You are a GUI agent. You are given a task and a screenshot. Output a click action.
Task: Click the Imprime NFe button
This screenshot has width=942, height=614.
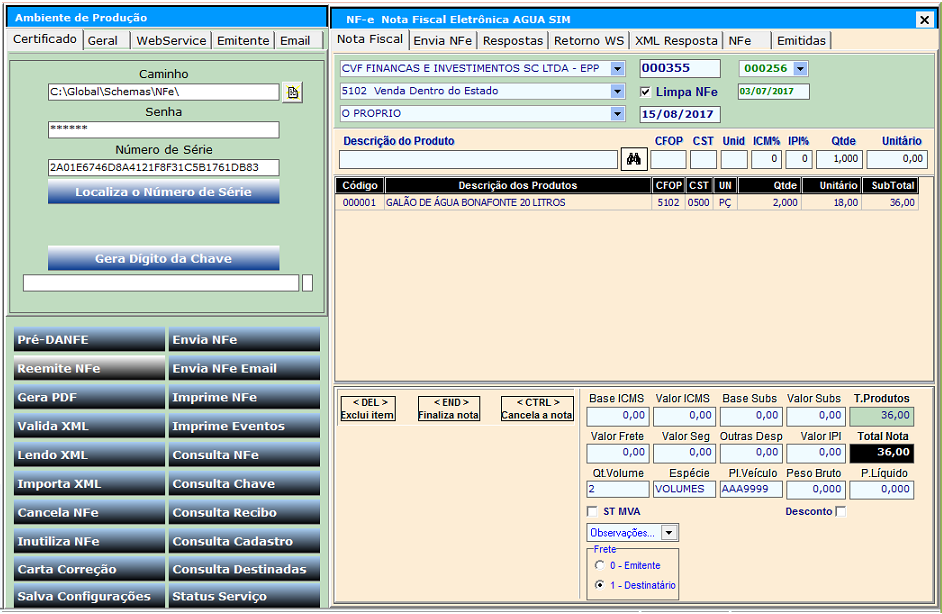[x=245, y=397]
